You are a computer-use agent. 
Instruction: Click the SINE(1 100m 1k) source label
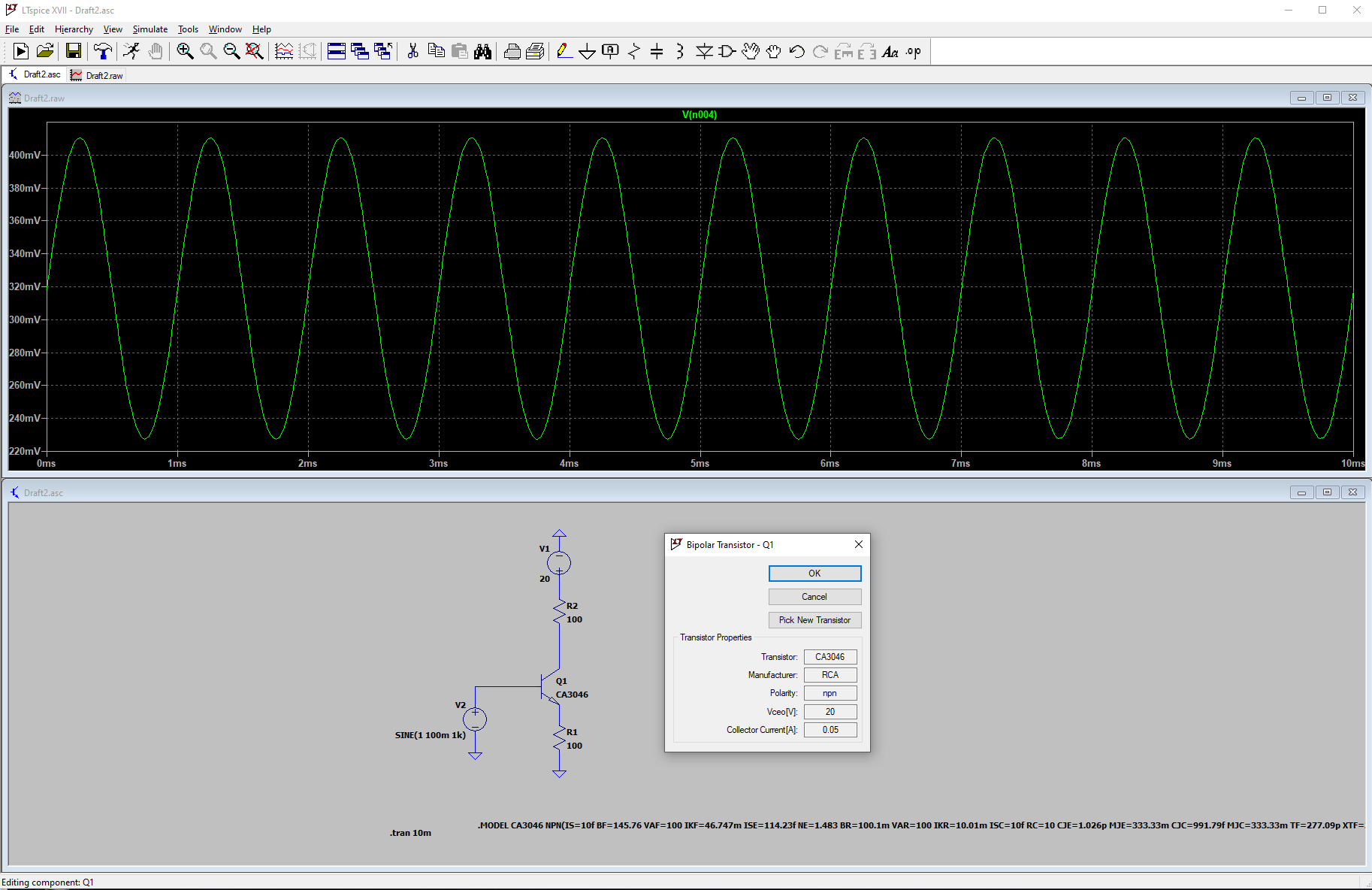click(431, 735)
